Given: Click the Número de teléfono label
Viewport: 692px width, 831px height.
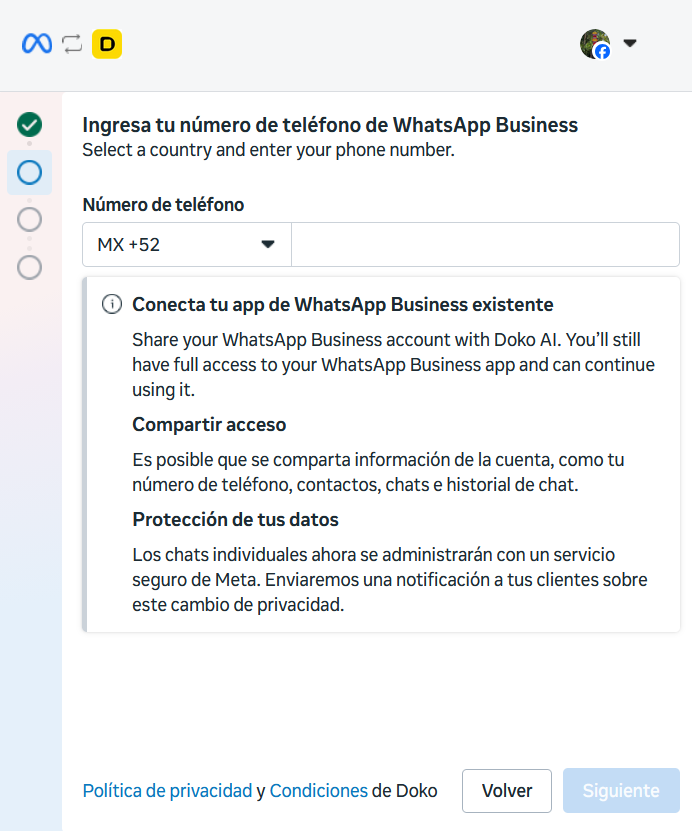Looking at the screenshot, I should tap(163, 205).
